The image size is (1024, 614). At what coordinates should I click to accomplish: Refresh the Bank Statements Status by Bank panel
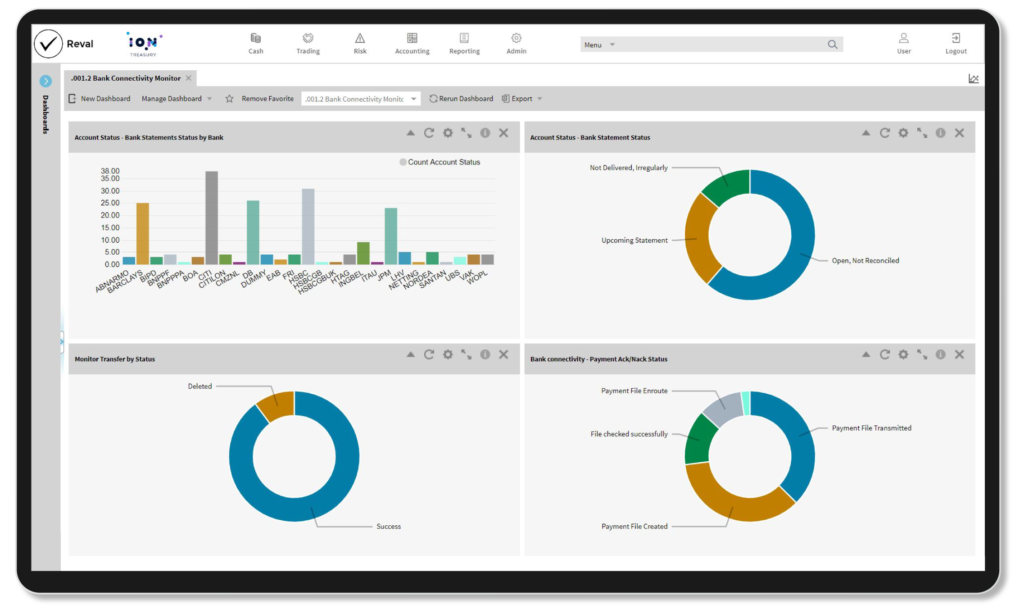(x=429, y=133)
